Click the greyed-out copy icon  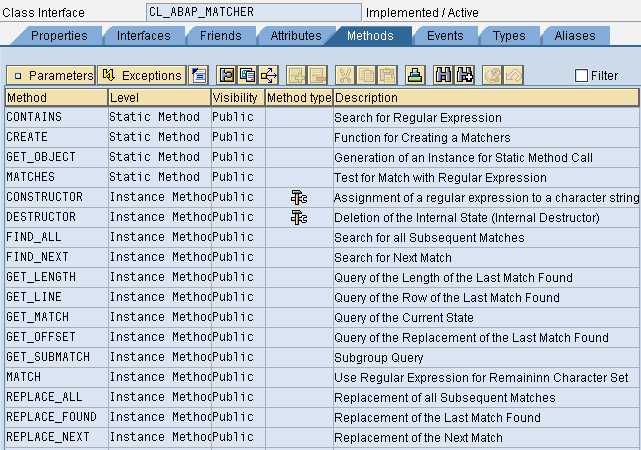(366, 75)
